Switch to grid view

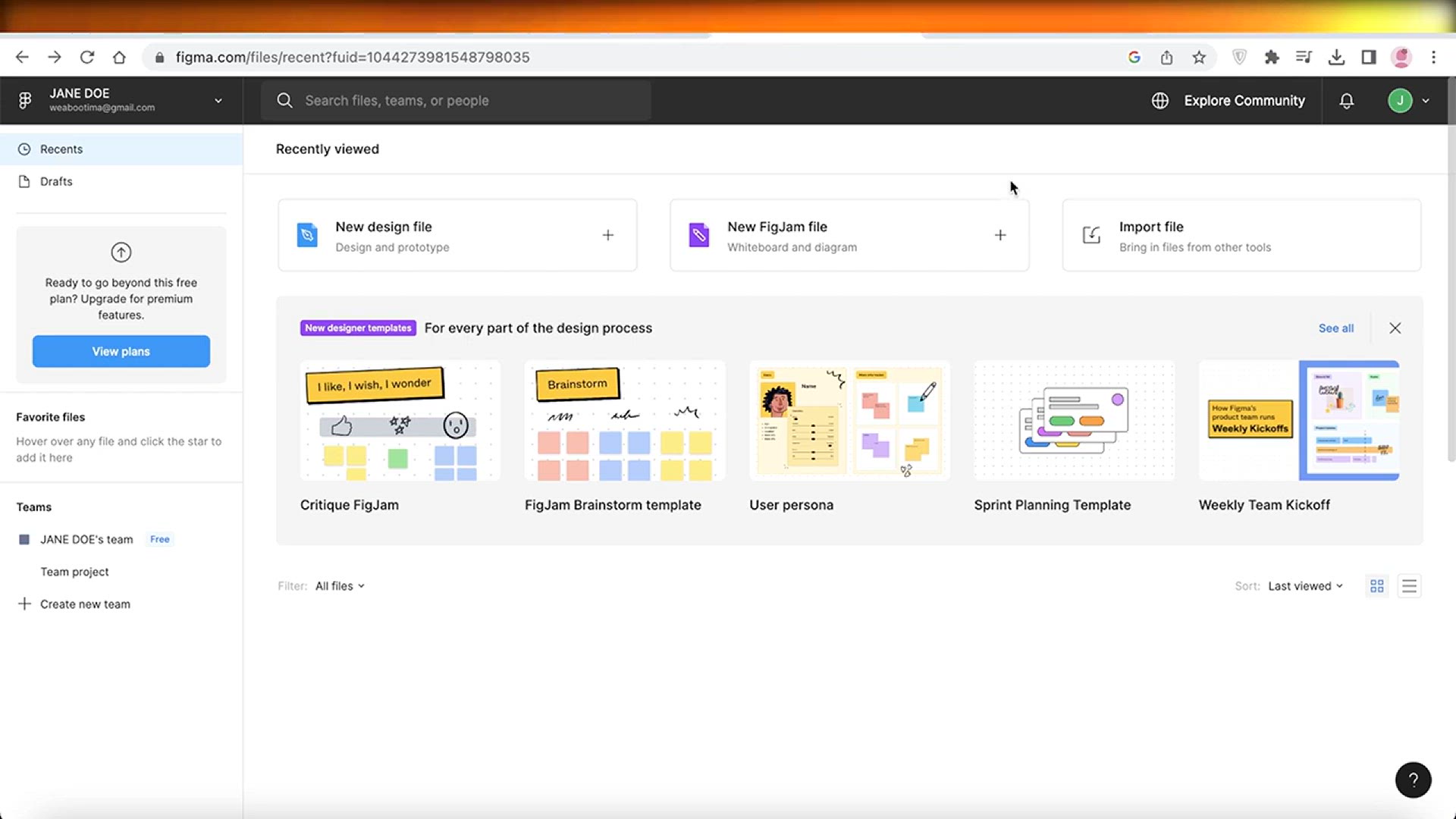tap(1377, 586)
